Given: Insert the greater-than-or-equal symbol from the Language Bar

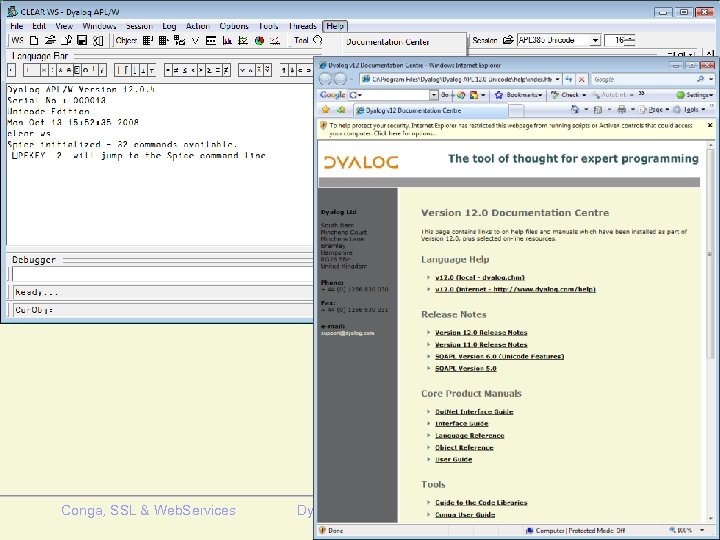Looking at the screenshot, I should [x=209, y=70].
